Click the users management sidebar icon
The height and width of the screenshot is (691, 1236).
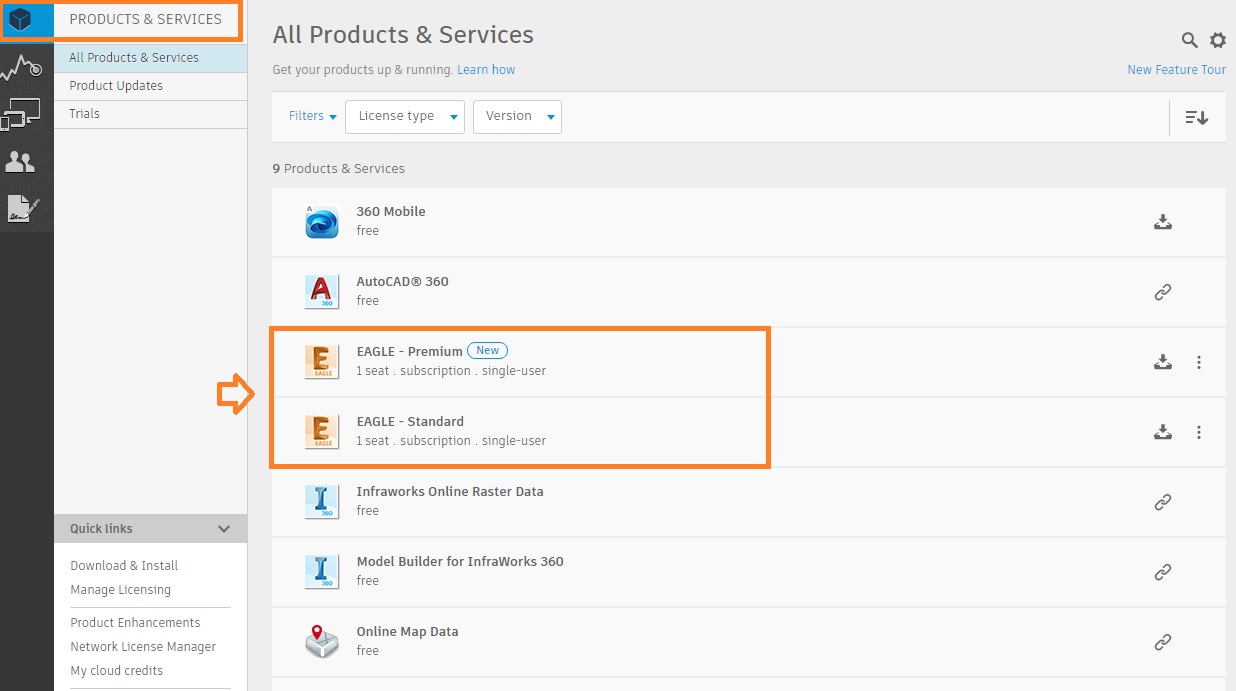(22, 162)
